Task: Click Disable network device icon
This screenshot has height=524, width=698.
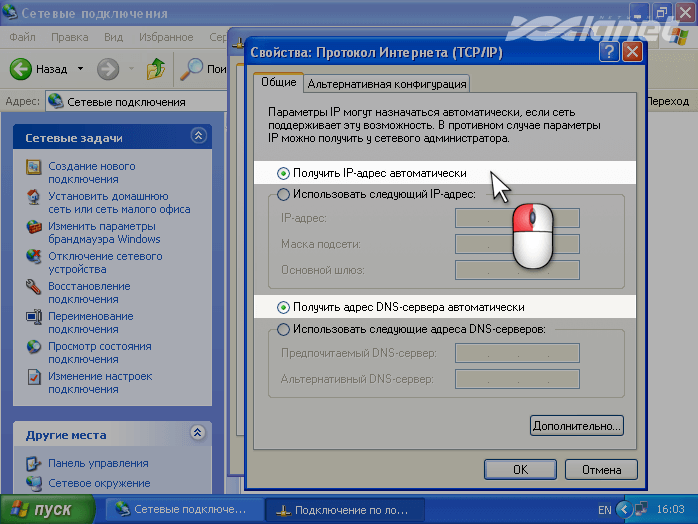Action: click(33, 257)
